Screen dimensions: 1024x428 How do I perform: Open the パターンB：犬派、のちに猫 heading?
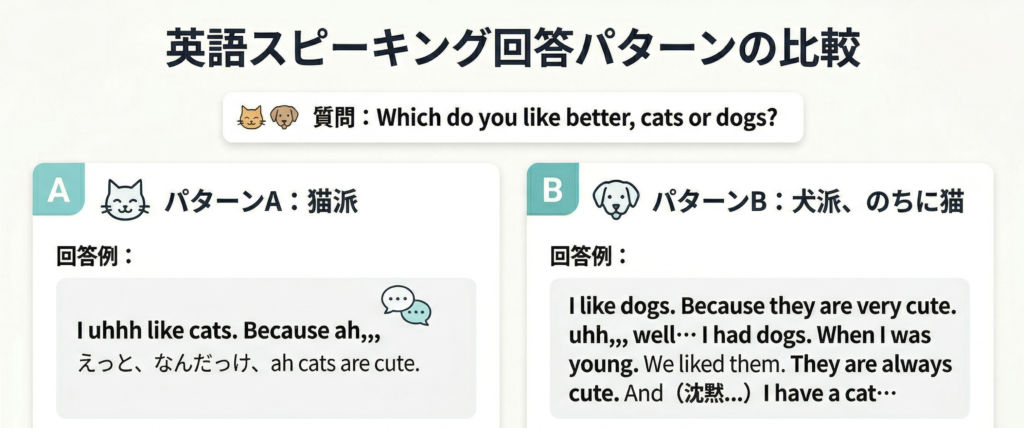tap(807, 202)
